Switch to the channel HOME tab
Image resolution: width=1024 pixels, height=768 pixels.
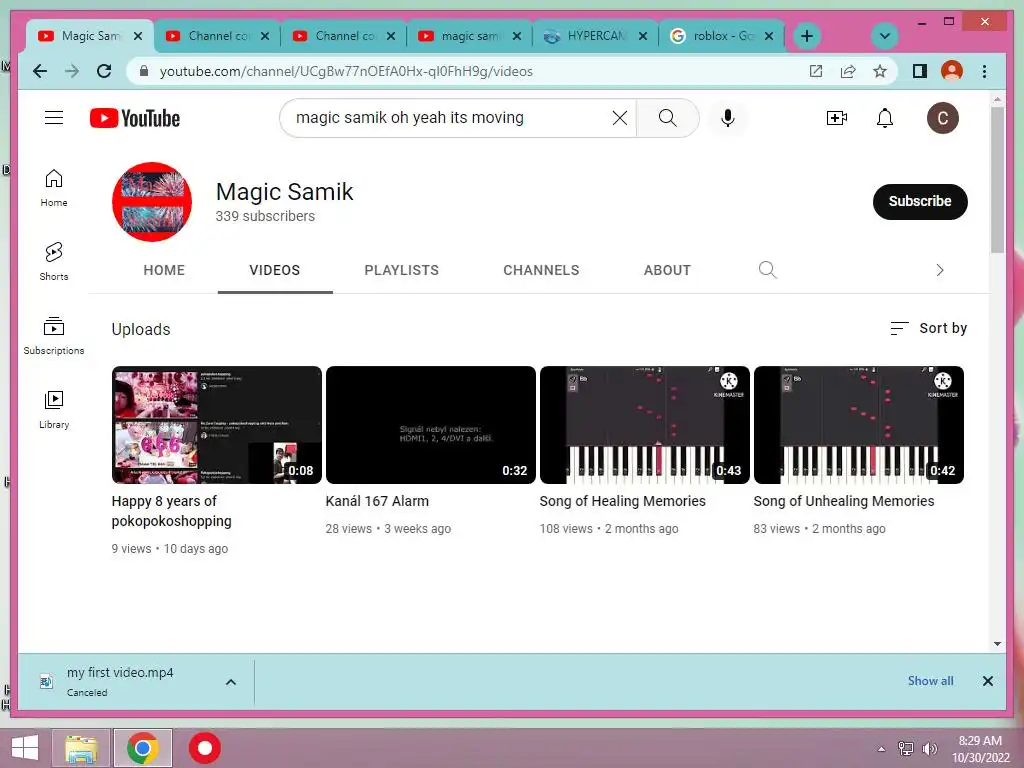[164, 270]
